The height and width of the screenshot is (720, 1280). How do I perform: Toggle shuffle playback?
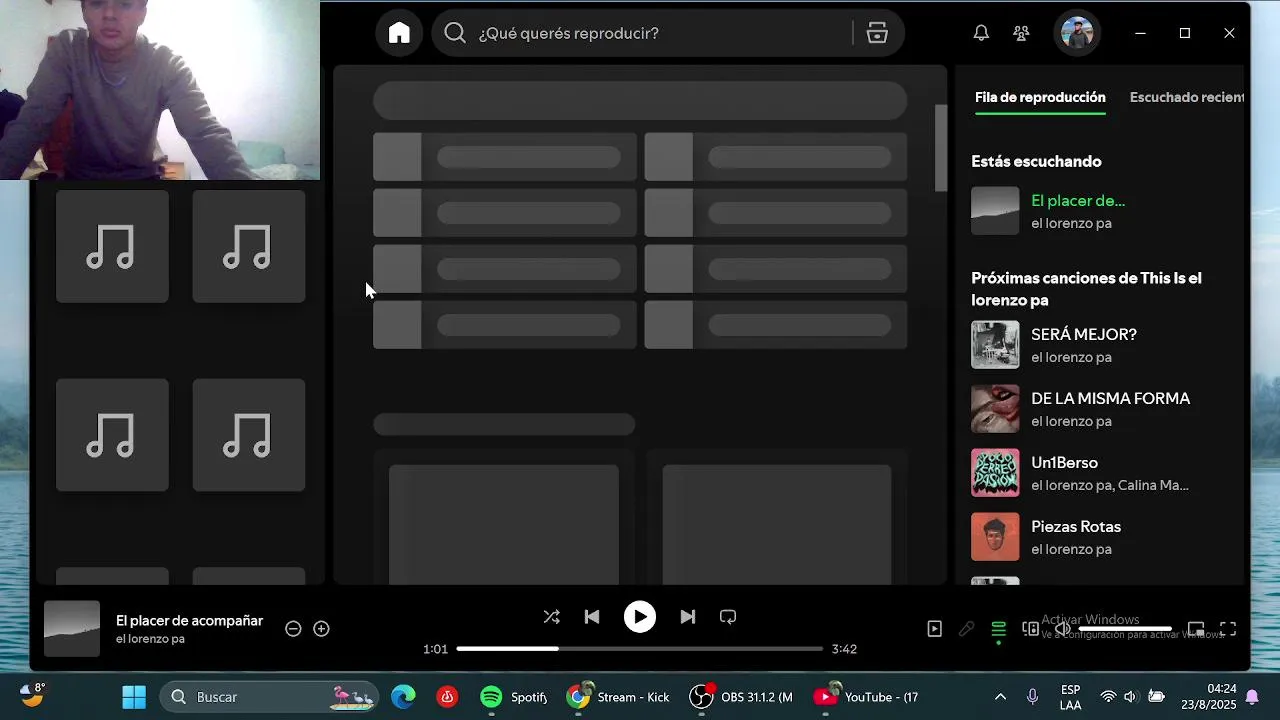551,617
